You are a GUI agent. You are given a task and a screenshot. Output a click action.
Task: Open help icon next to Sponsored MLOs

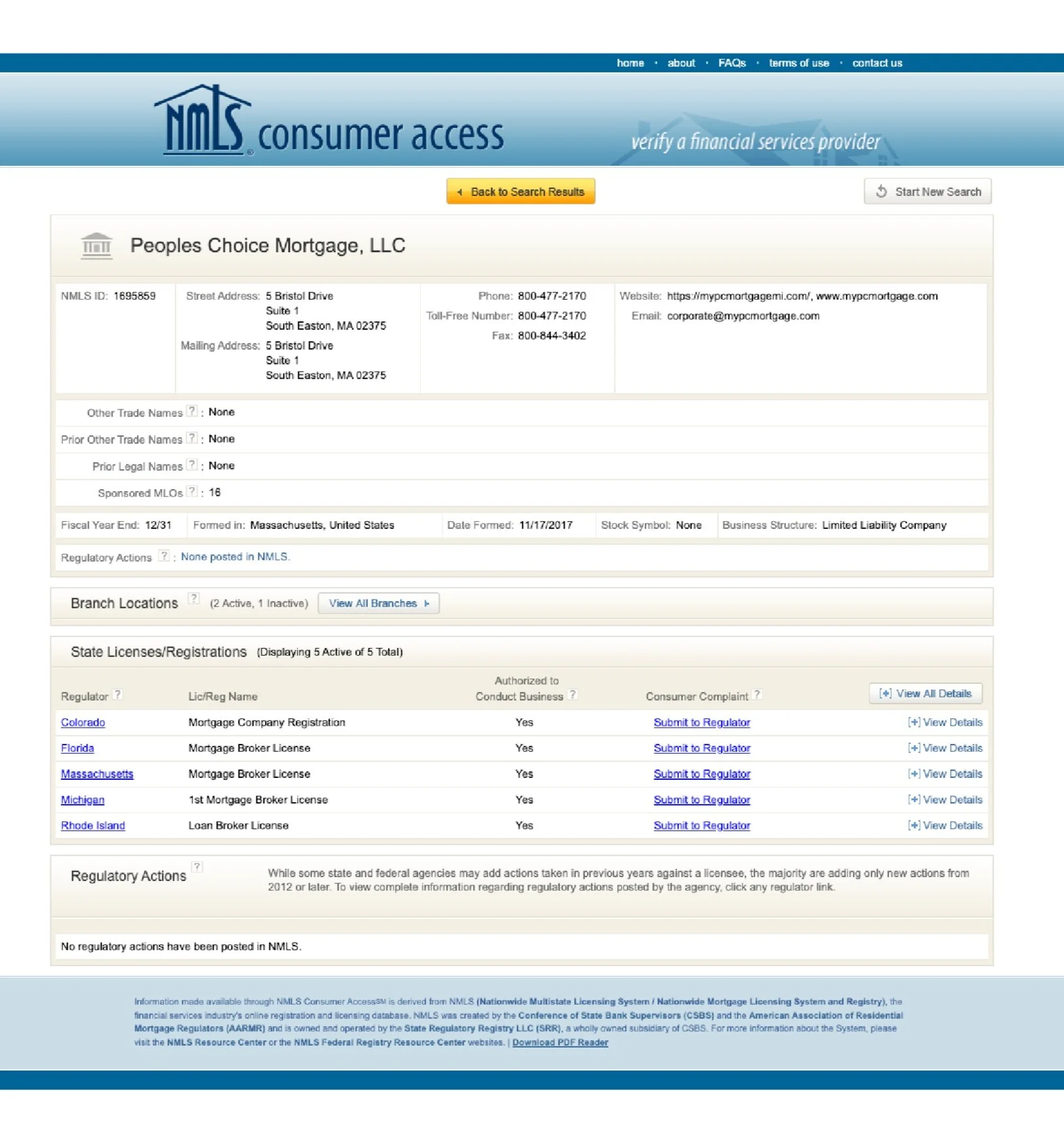(x=191, y=492)
